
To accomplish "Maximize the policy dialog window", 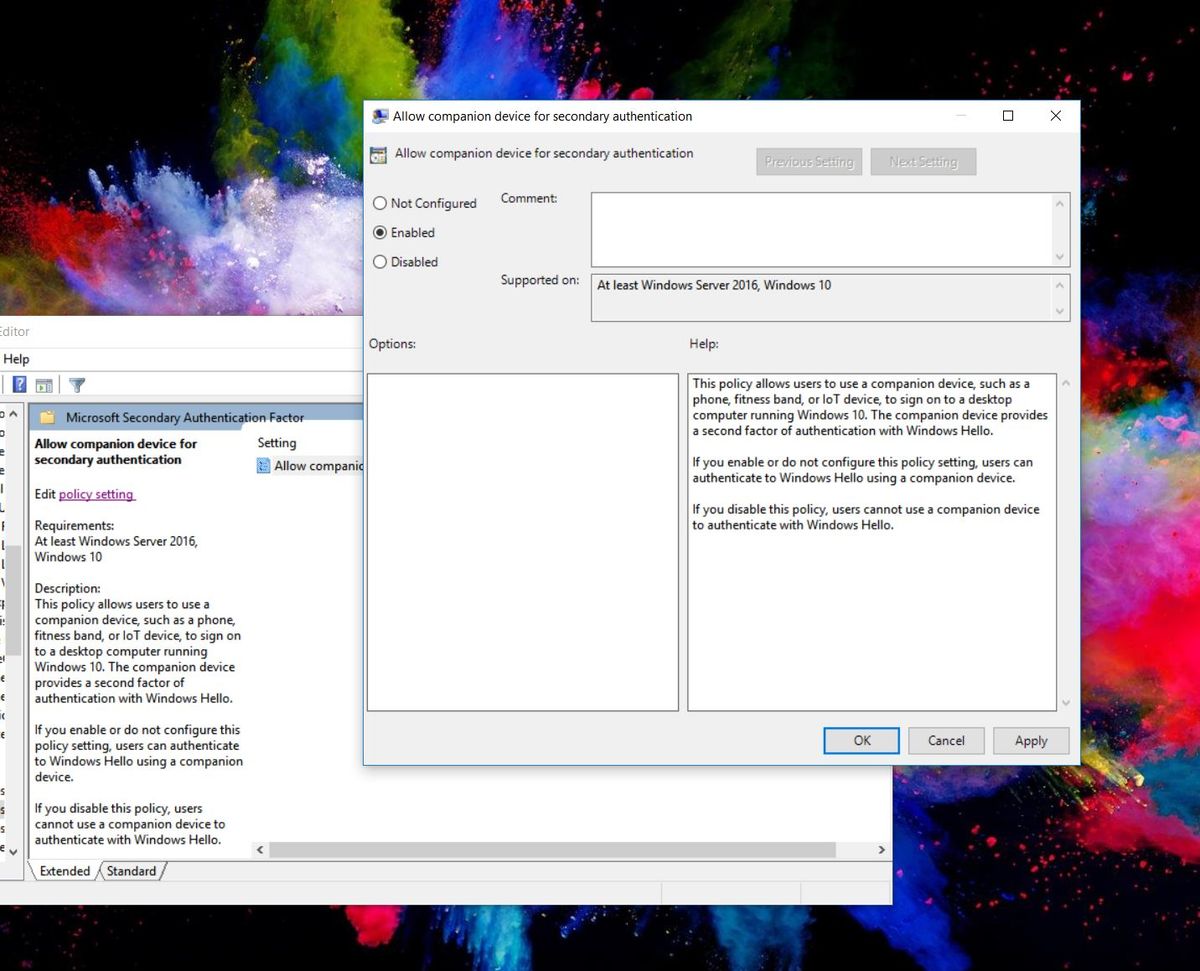I will tap(1008, 116).
